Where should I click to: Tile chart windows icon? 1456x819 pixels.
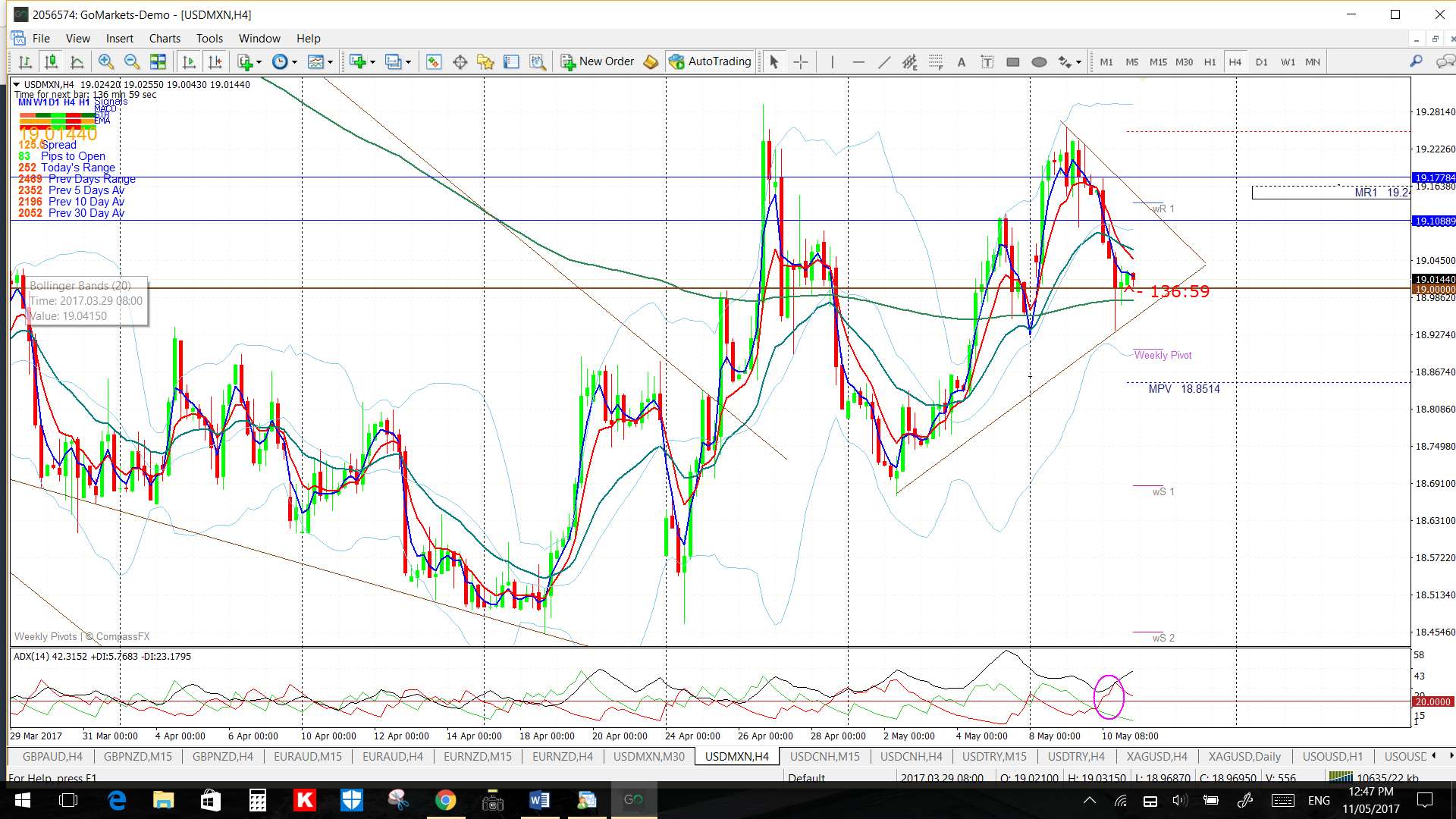point(158,62)
